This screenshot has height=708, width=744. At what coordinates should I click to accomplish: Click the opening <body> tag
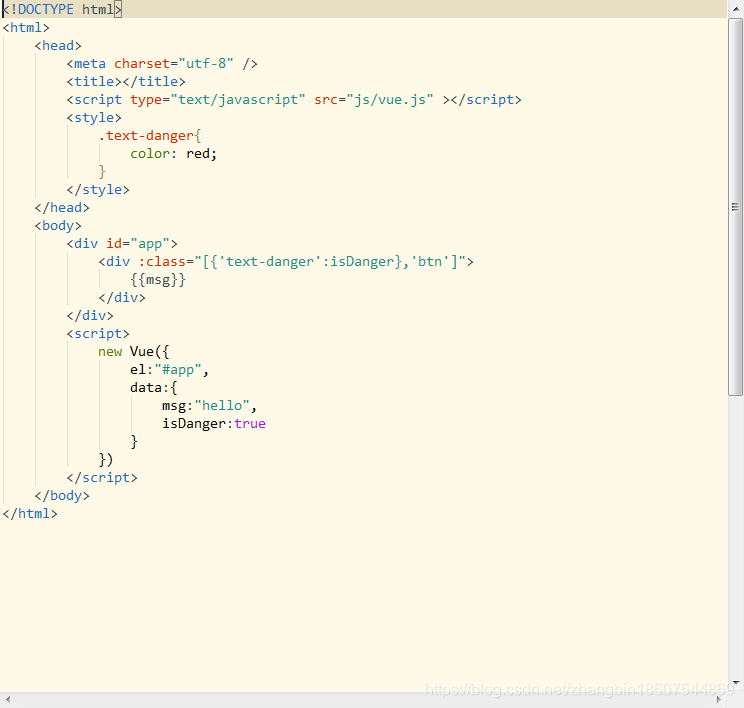tap(58, 226)
